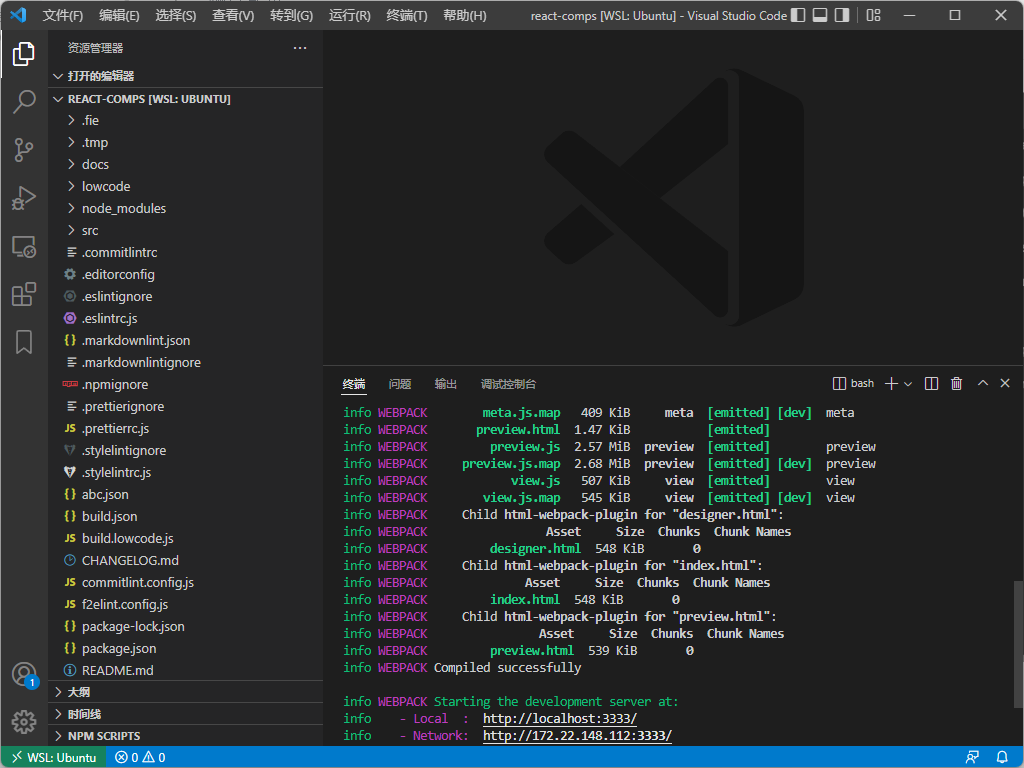Open the new terminal profile dropdown arrow
Image resolution: width=1024 pixels, height=768 pixels.
click(908, 384)
